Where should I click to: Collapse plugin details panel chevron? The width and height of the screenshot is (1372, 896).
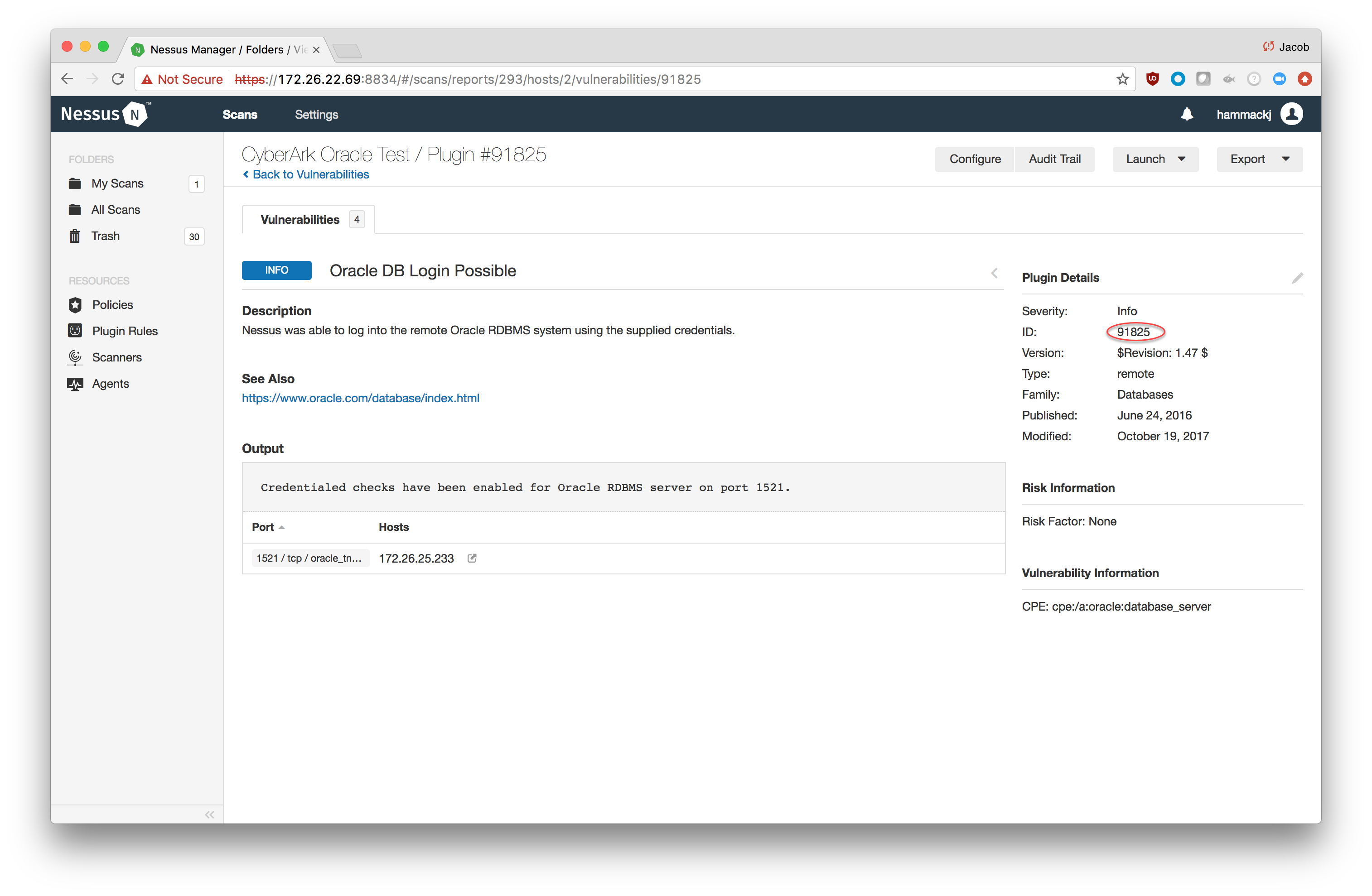tap(994, 273)
